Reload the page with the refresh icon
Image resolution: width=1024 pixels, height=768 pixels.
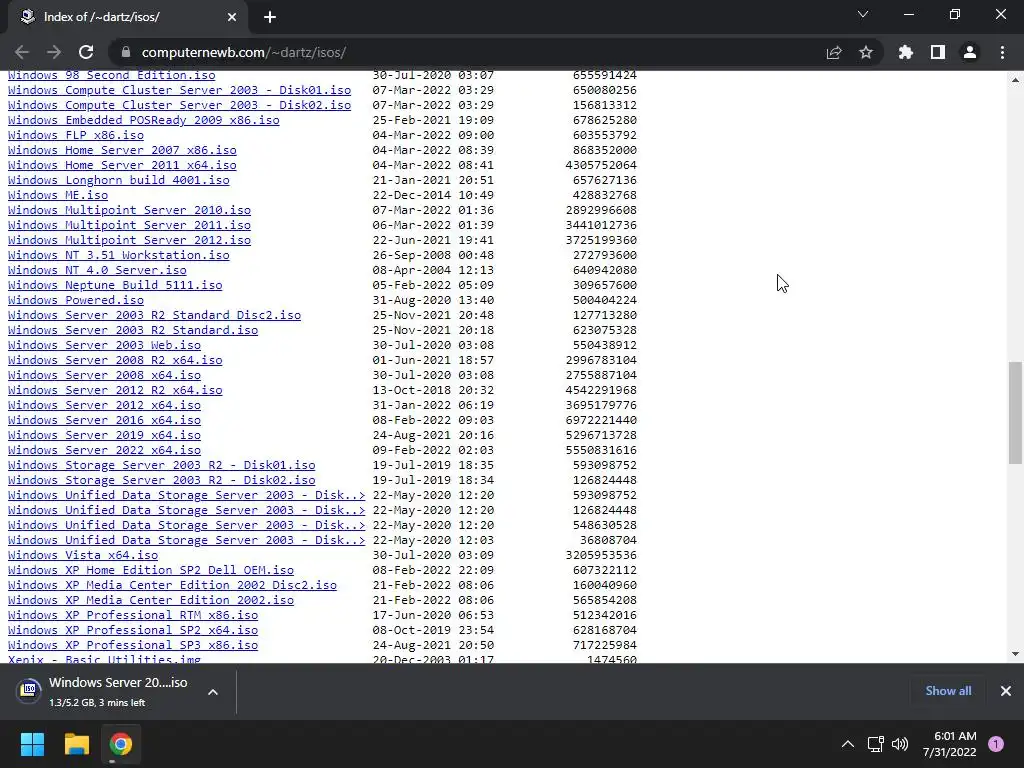[x=86, y=52]
